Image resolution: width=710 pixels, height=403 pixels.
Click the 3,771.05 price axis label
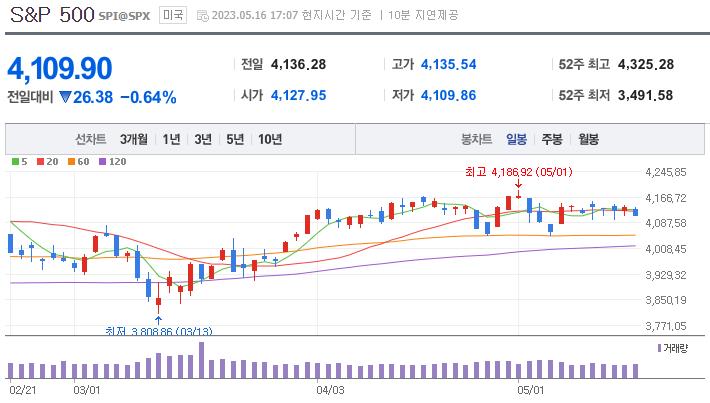tap(666, 326)
